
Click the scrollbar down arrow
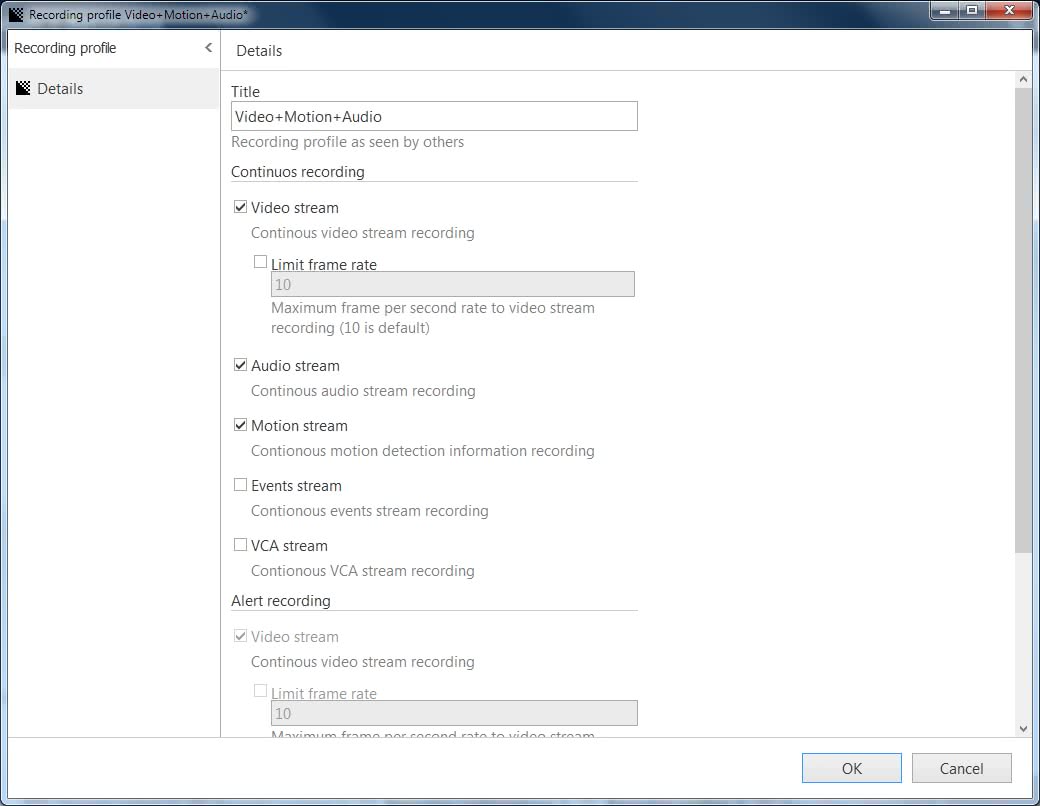coord(1024,729)
